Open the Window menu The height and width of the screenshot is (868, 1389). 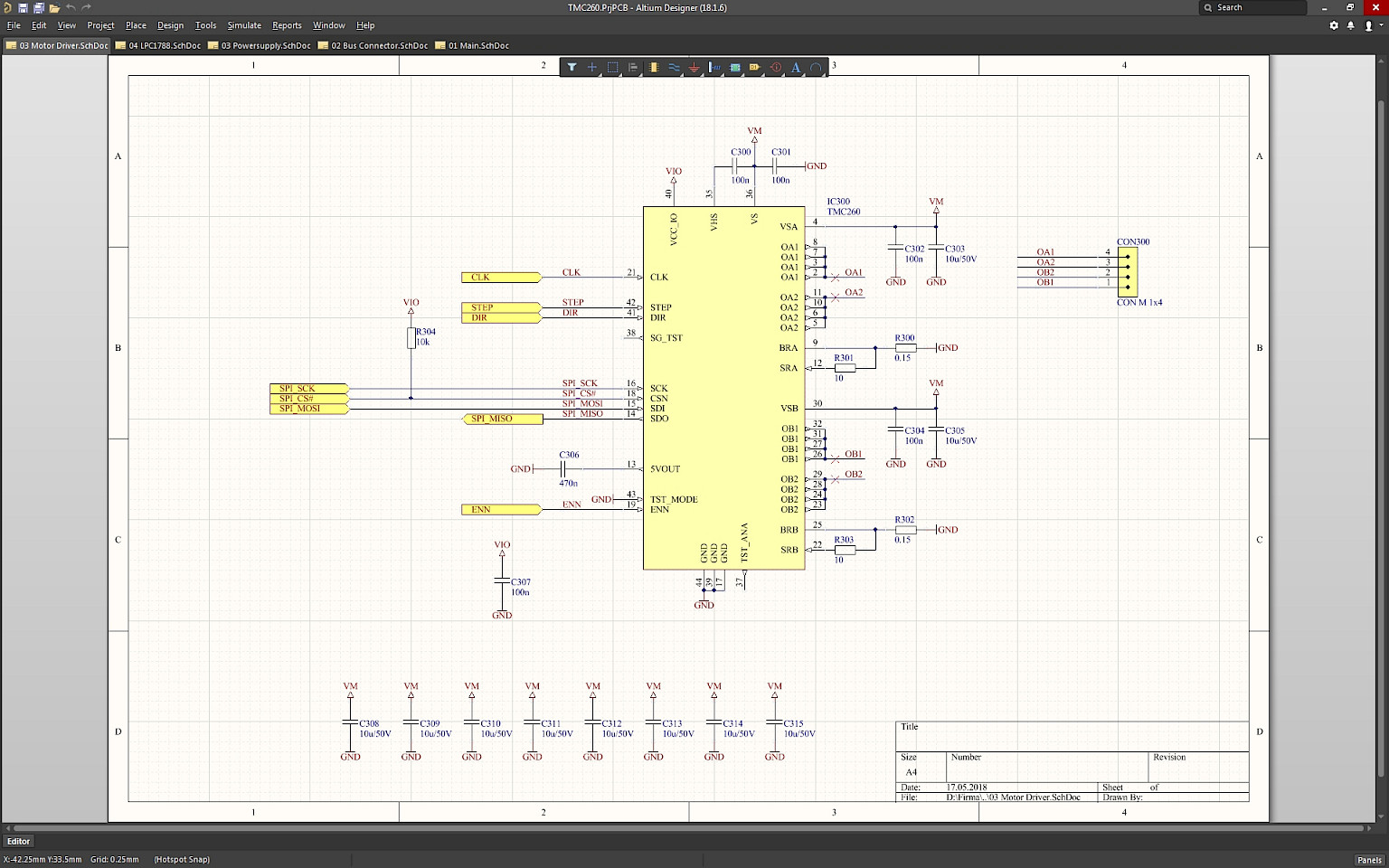(328, 25)
